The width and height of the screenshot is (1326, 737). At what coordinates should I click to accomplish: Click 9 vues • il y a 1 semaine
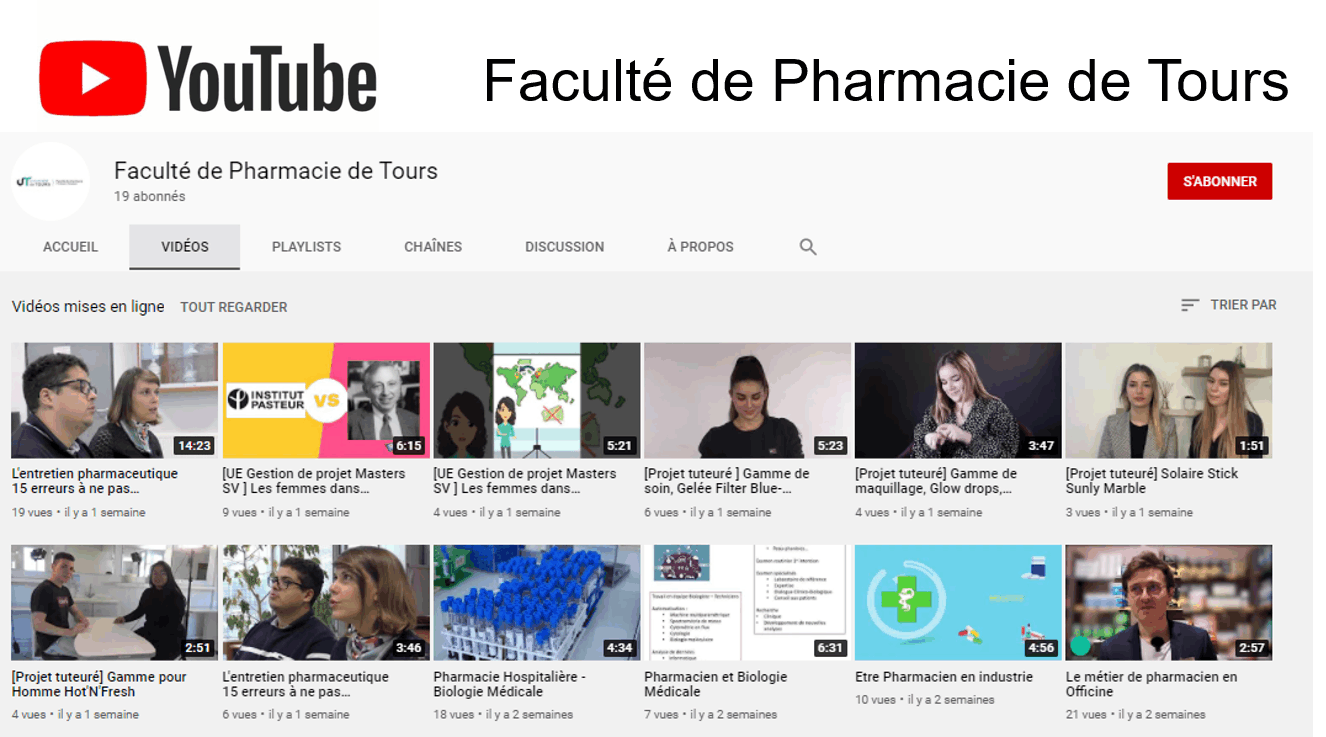click(286, 512)
